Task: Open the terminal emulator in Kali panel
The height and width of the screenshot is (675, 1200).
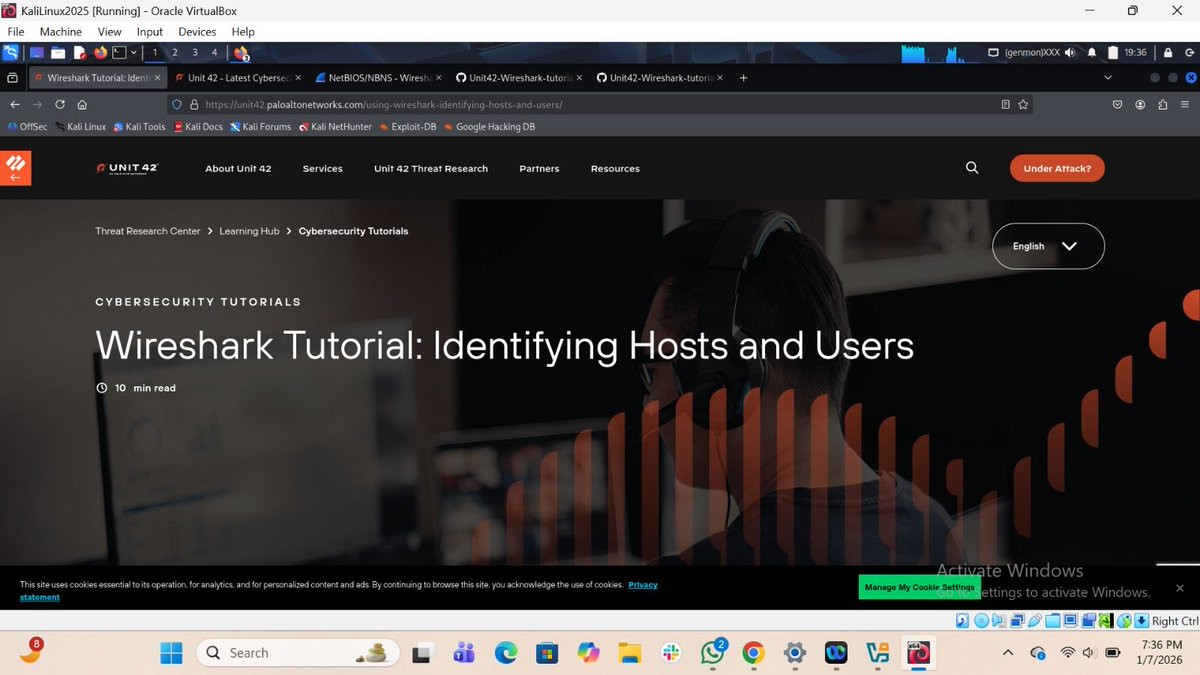Action: 119,52
